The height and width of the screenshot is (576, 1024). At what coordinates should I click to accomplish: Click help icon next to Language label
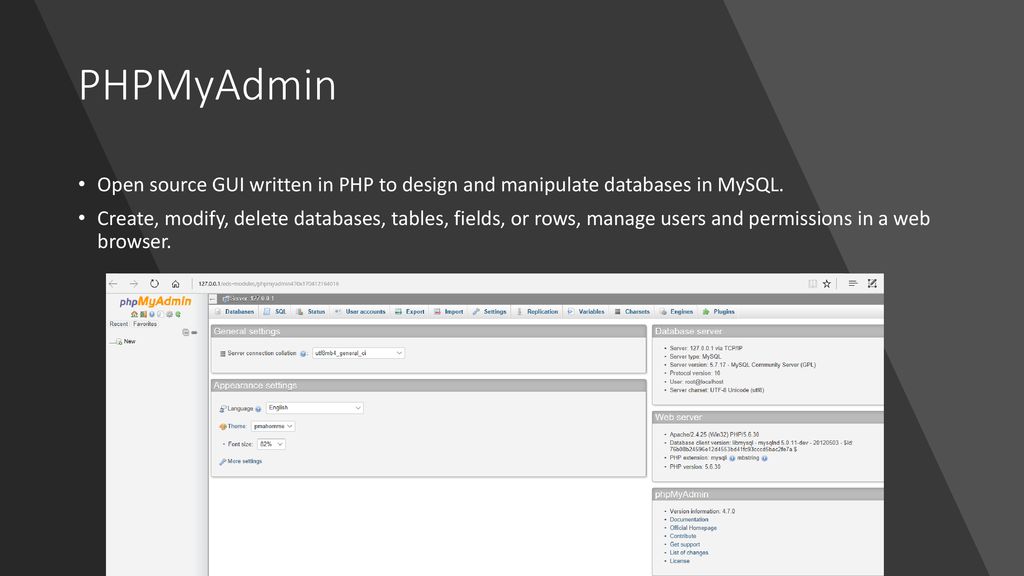click(259, 409)
